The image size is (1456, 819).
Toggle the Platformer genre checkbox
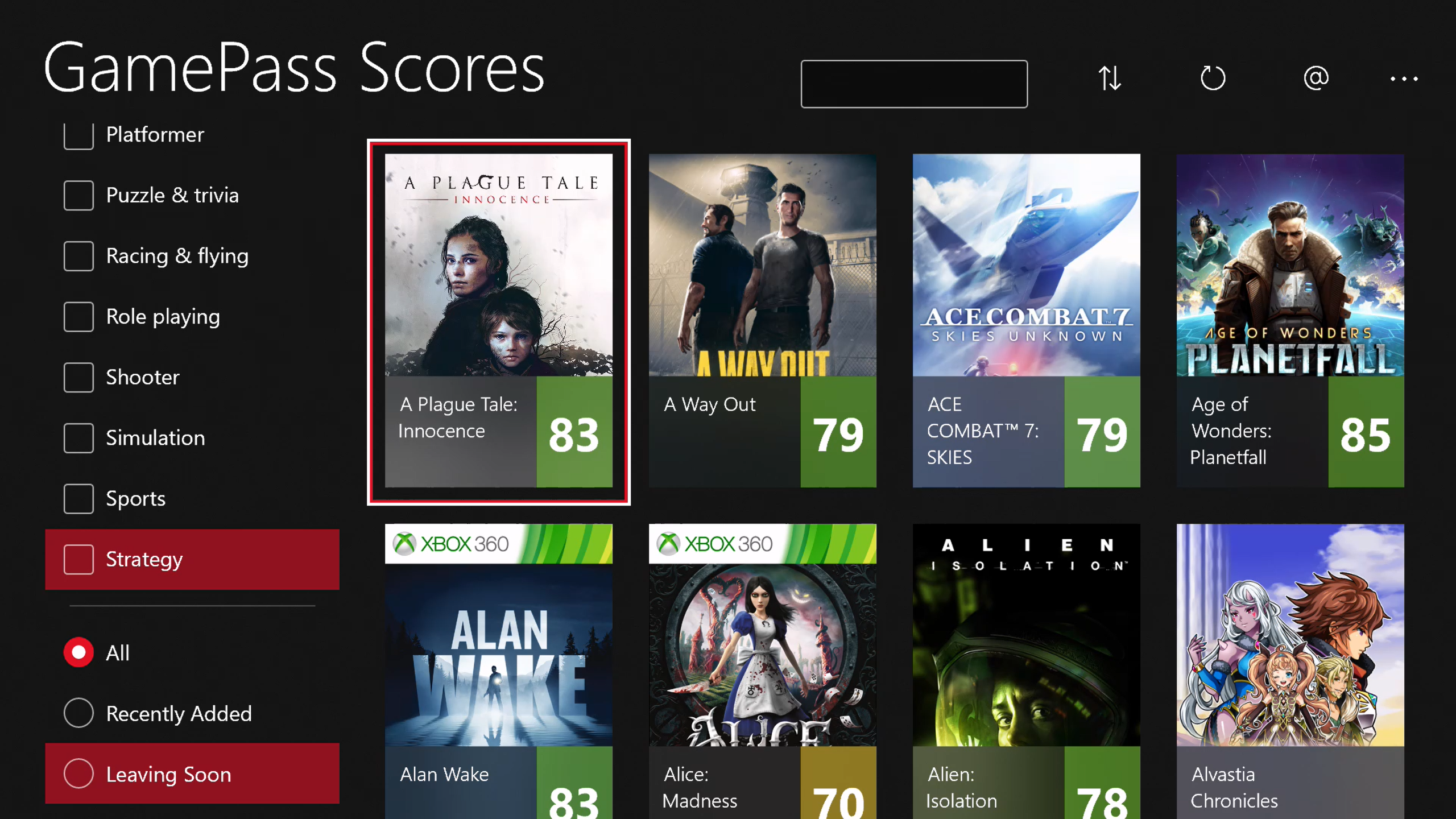[79, 134]
